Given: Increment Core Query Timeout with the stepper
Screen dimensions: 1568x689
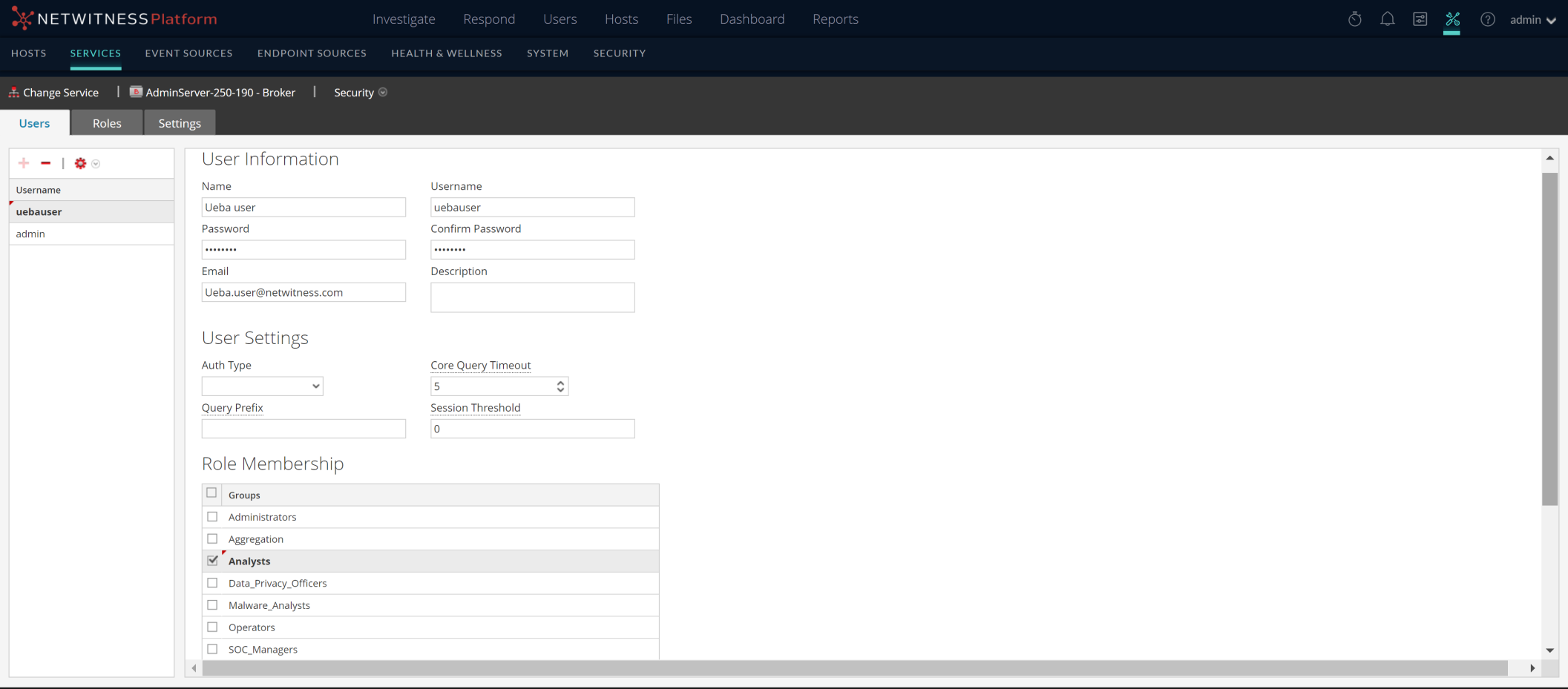Looking at the screenshot, I should pyautogui.click(x=560, y=382).
